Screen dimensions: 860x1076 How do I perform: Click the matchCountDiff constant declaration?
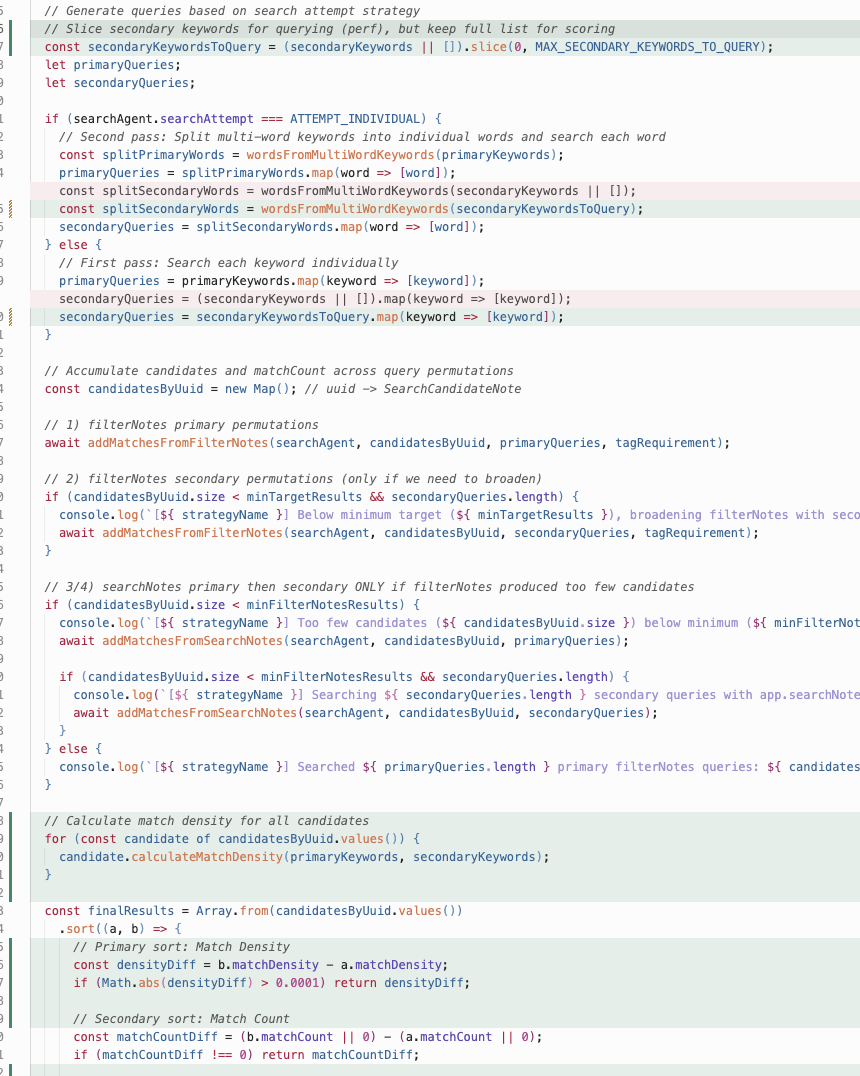159,1037
